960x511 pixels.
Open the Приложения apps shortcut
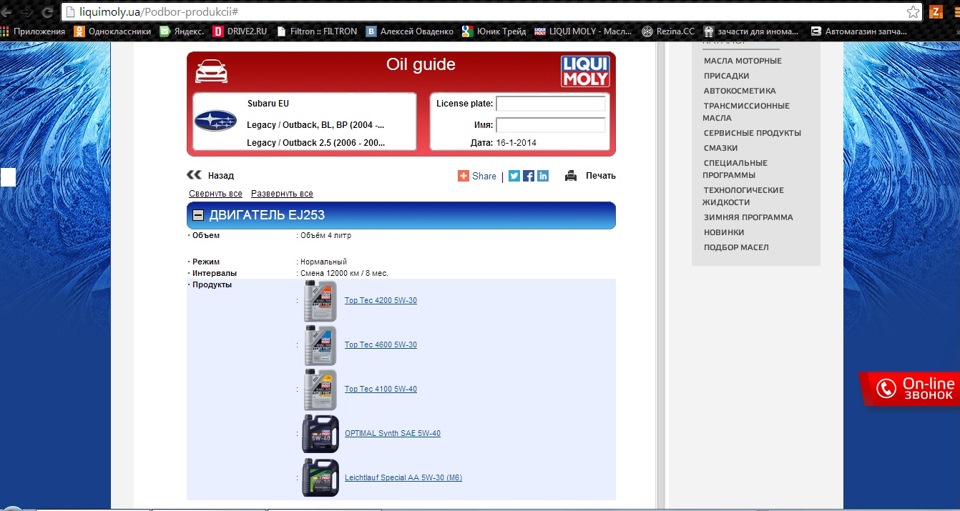tap(33, 31)
